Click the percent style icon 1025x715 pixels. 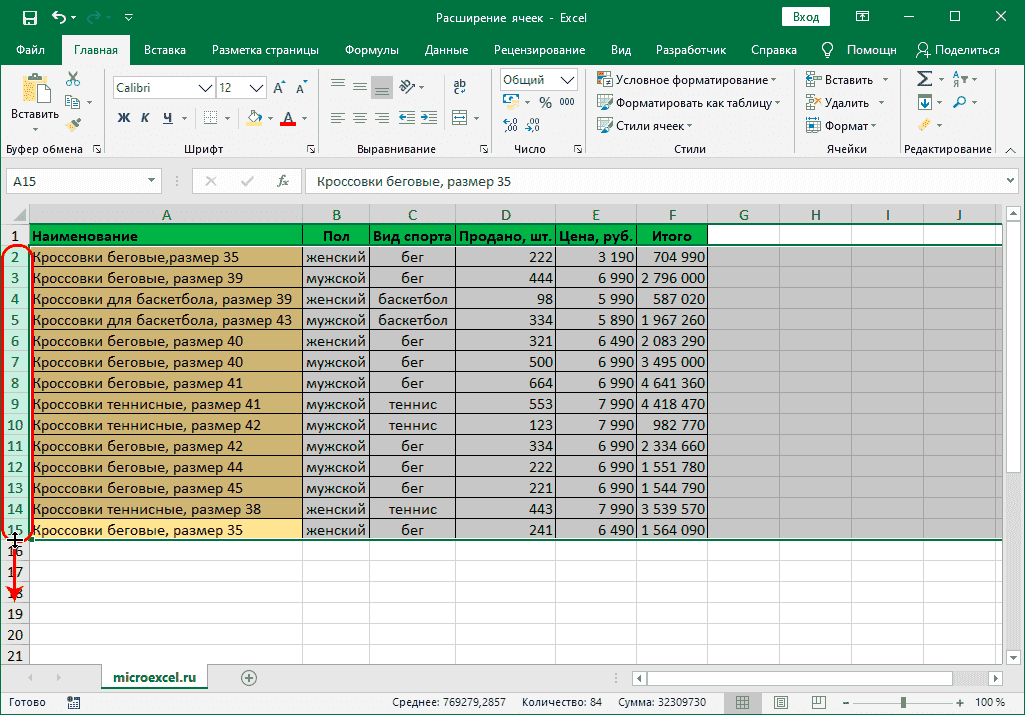[x=545, y=102]
